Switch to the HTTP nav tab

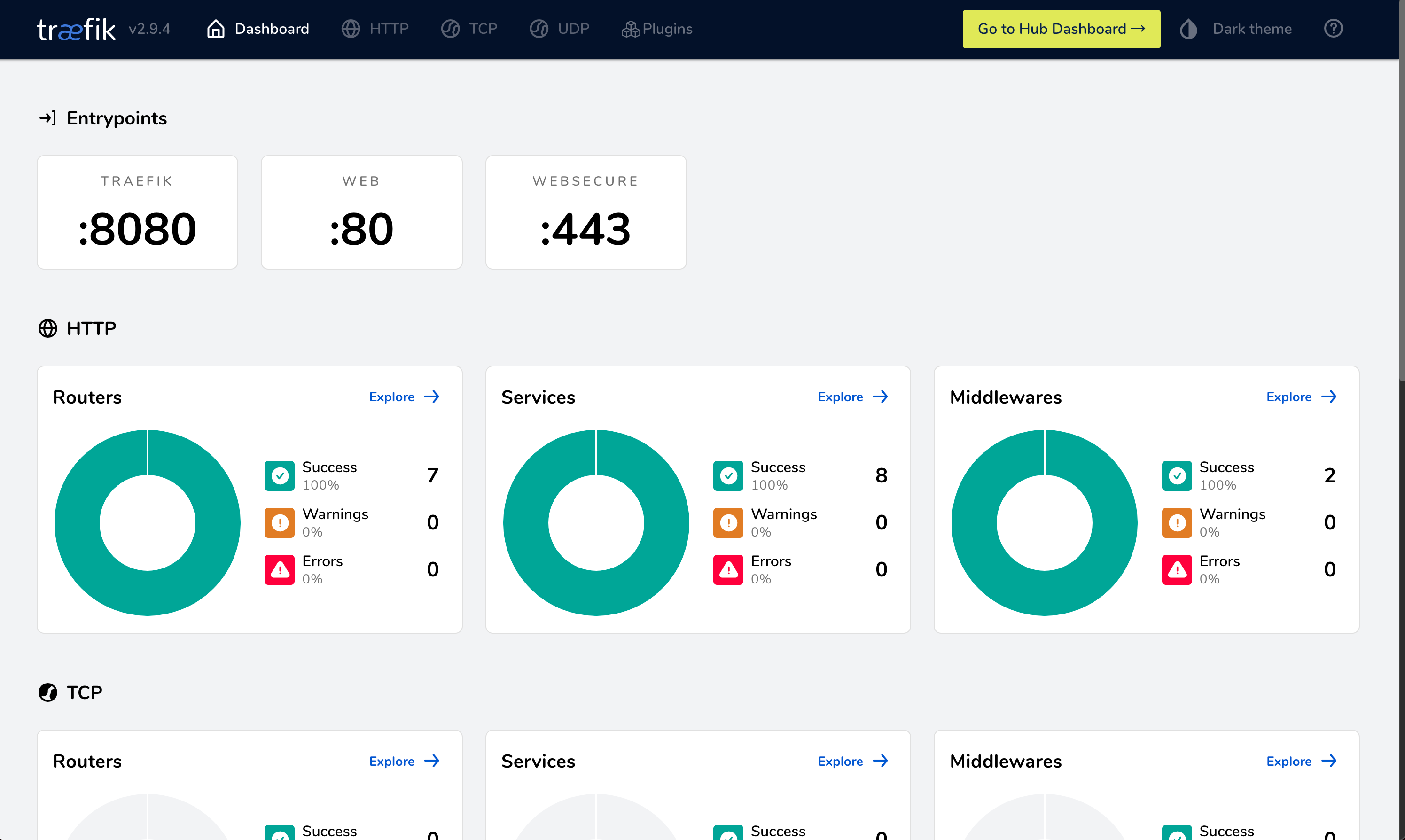375,29
